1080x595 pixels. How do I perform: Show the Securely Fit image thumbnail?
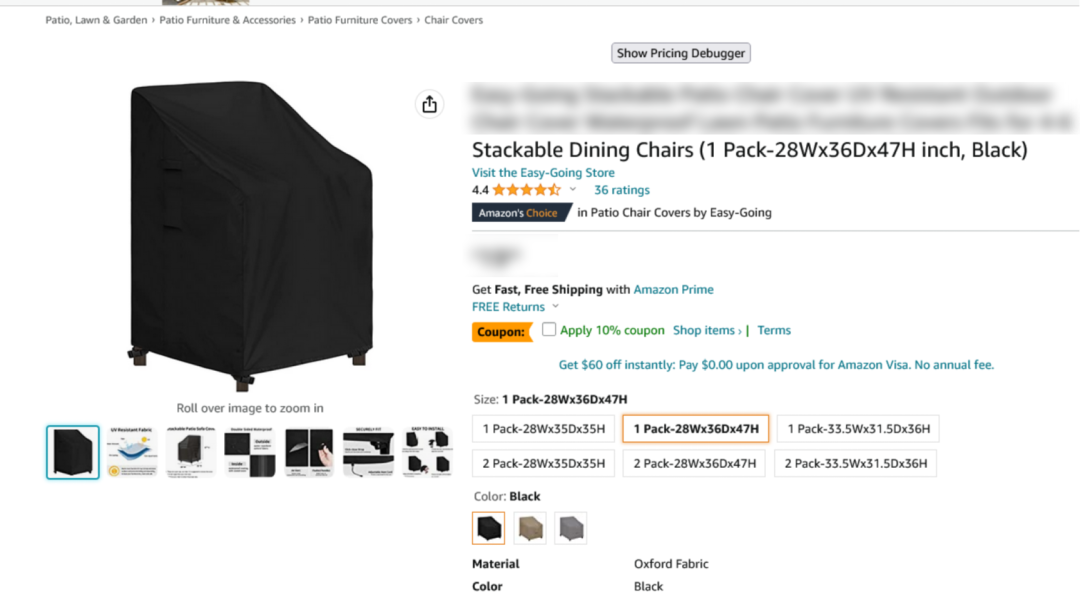pyautogui.click(x=368, y=452)
